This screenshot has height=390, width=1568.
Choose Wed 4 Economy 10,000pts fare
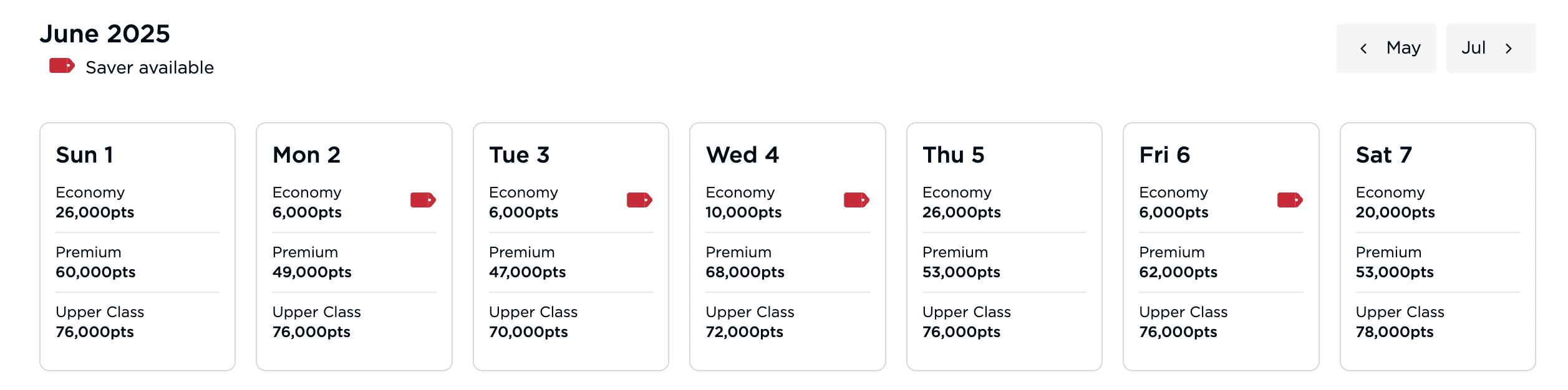click(743, 202)
